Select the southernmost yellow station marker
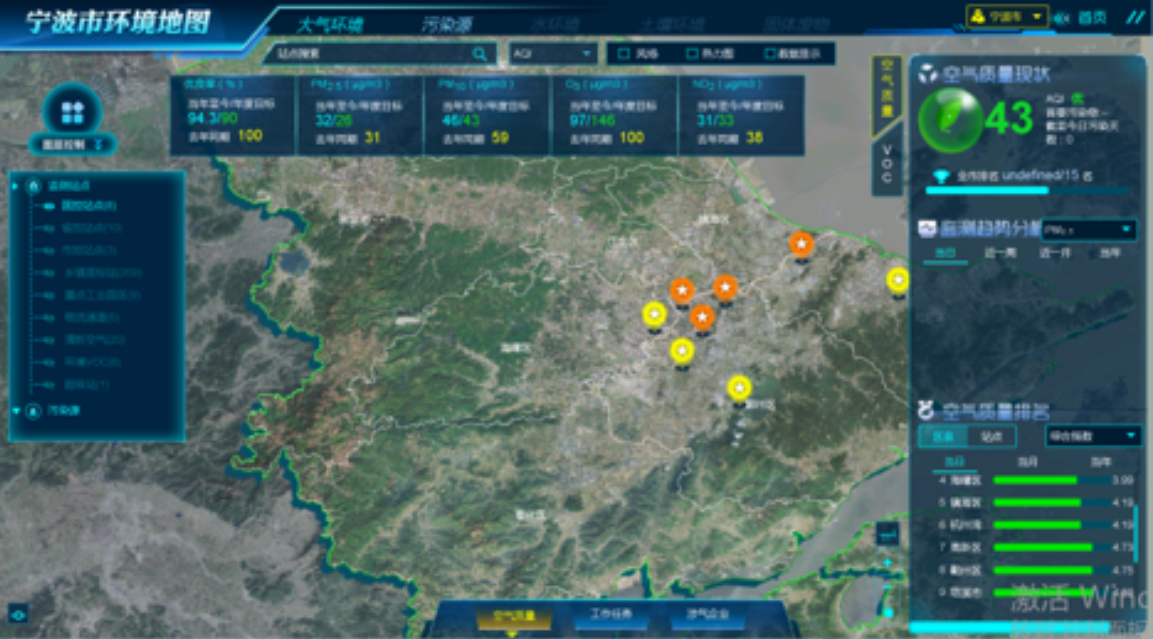Screen dimensions: 1153x639 click(738, 387)
